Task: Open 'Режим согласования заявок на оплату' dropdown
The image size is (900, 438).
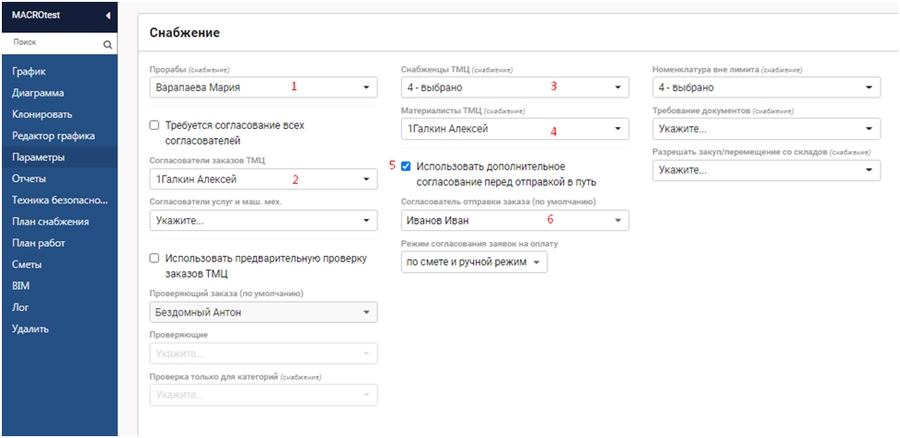Action: point(474,262)
